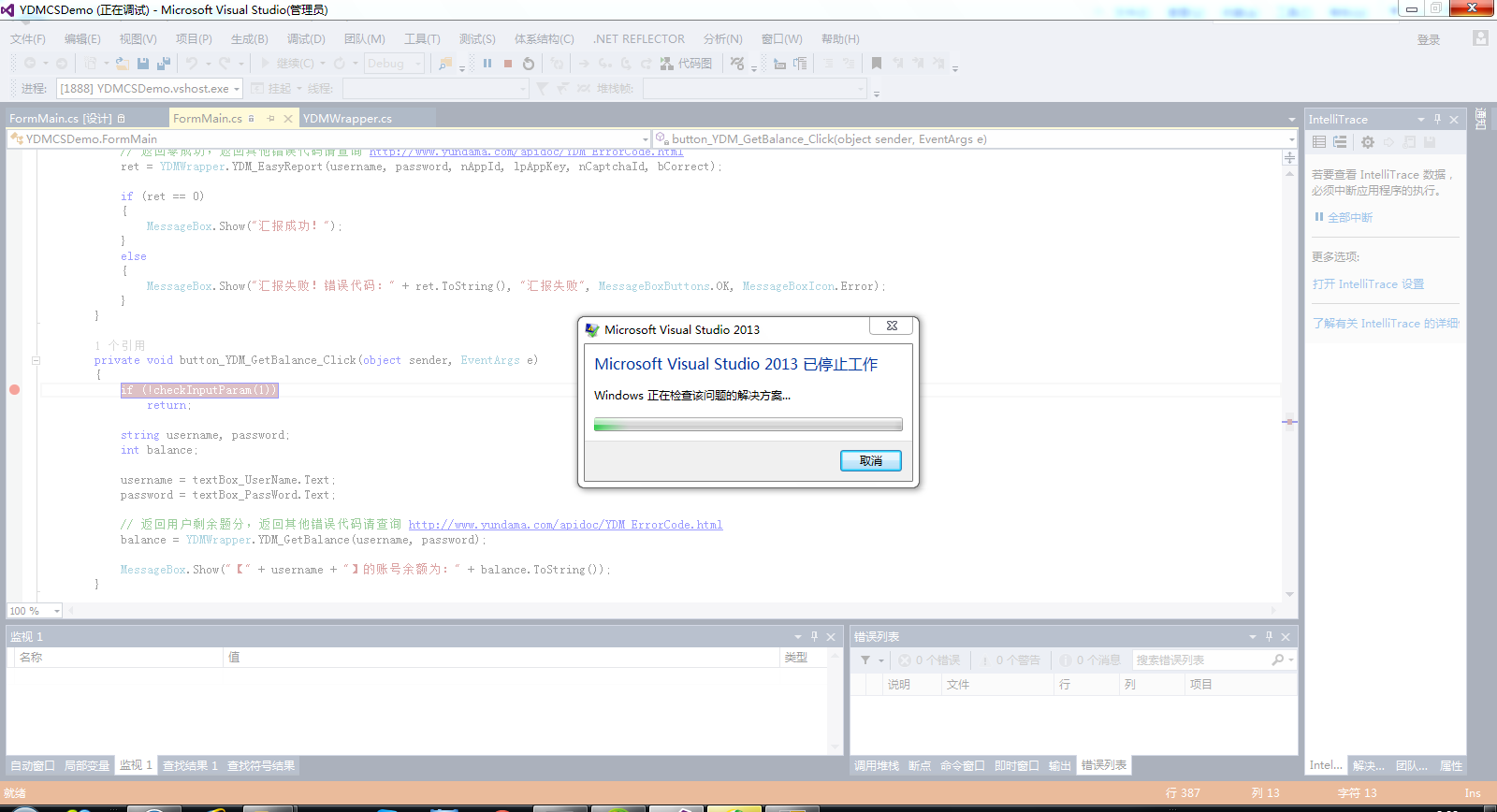This screenshot has width=1497, height=812.
Task: Open the Code Map (代码图) toolbar button
Action: (686, 64)
